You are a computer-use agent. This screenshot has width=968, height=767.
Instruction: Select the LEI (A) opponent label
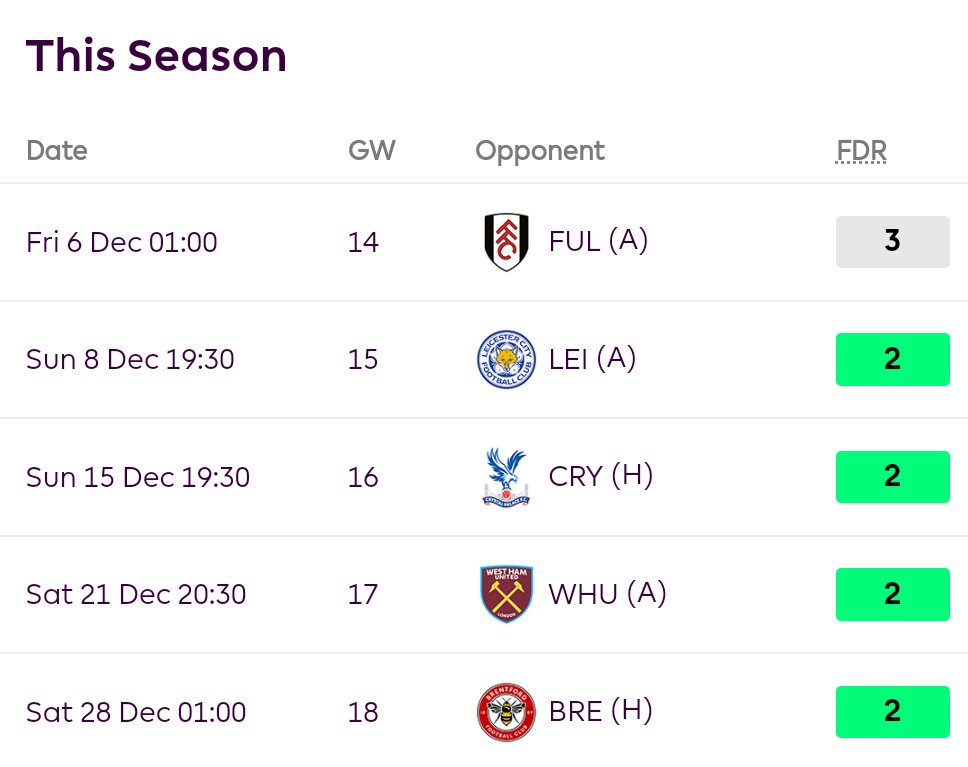(x=592, y=359)
